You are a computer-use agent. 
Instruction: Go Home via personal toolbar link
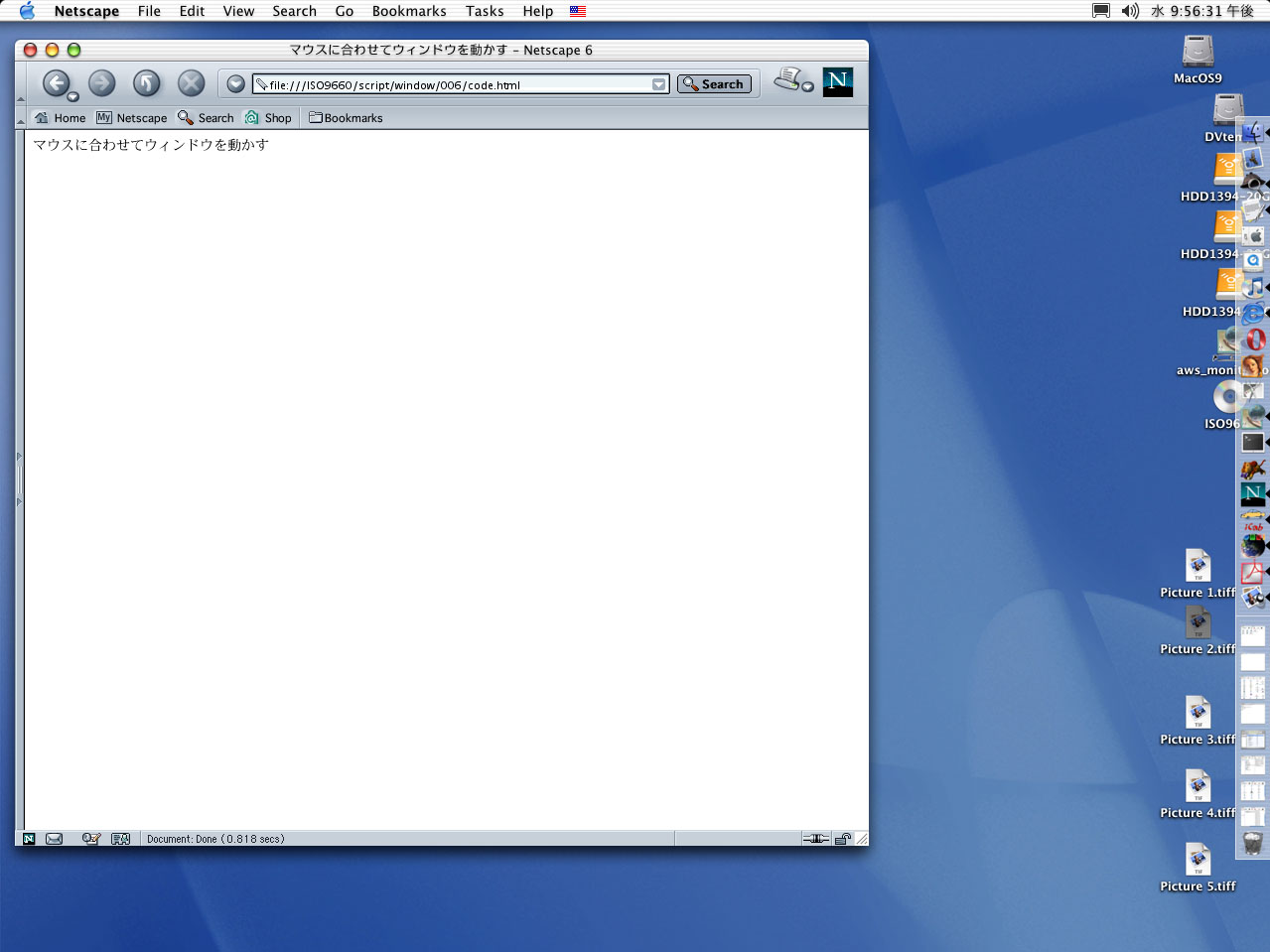pyautogui.click(x=60, y=118)
